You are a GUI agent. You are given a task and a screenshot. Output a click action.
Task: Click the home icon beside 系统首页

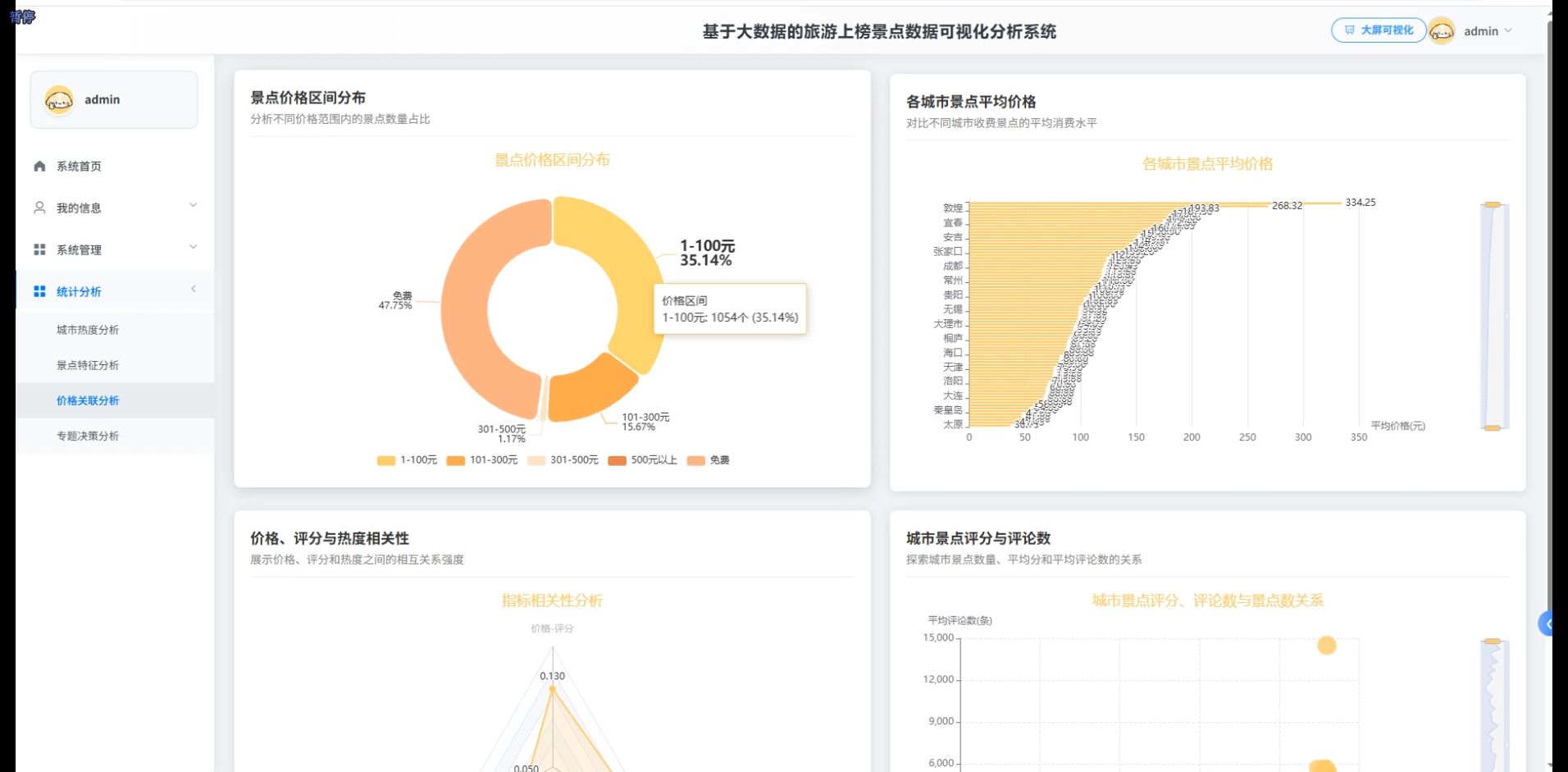39,166
